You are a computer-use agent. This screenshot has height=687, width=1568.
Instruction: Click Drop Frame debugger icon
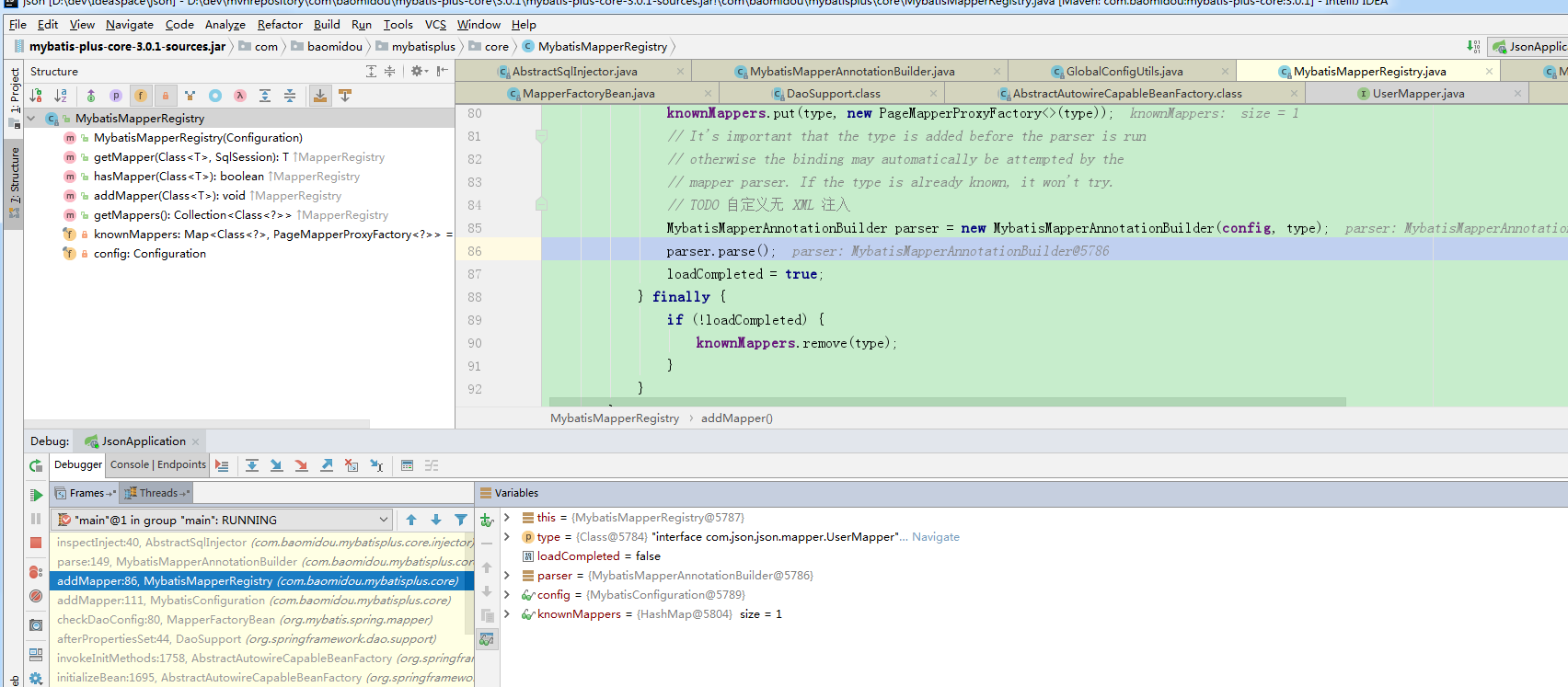(352, 465)
